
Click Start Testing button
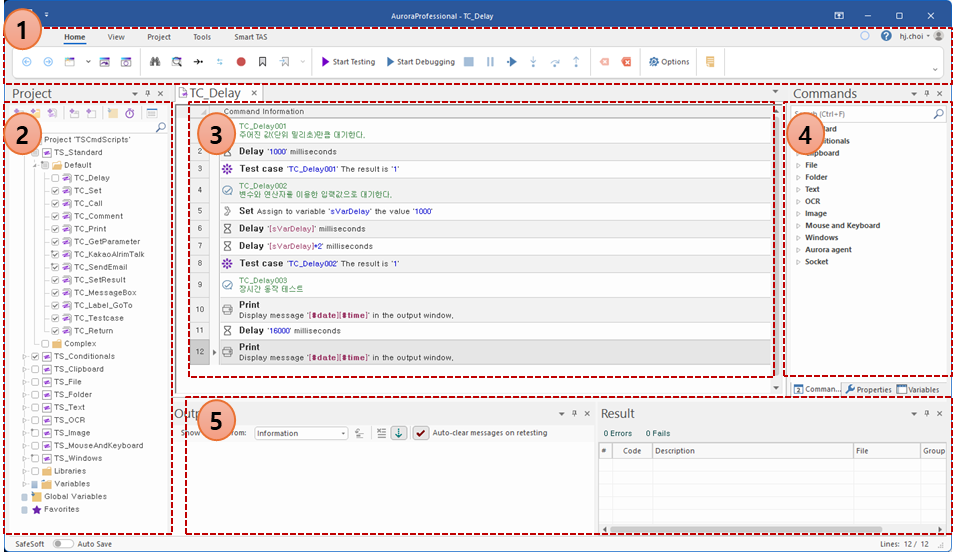(348, 61)
